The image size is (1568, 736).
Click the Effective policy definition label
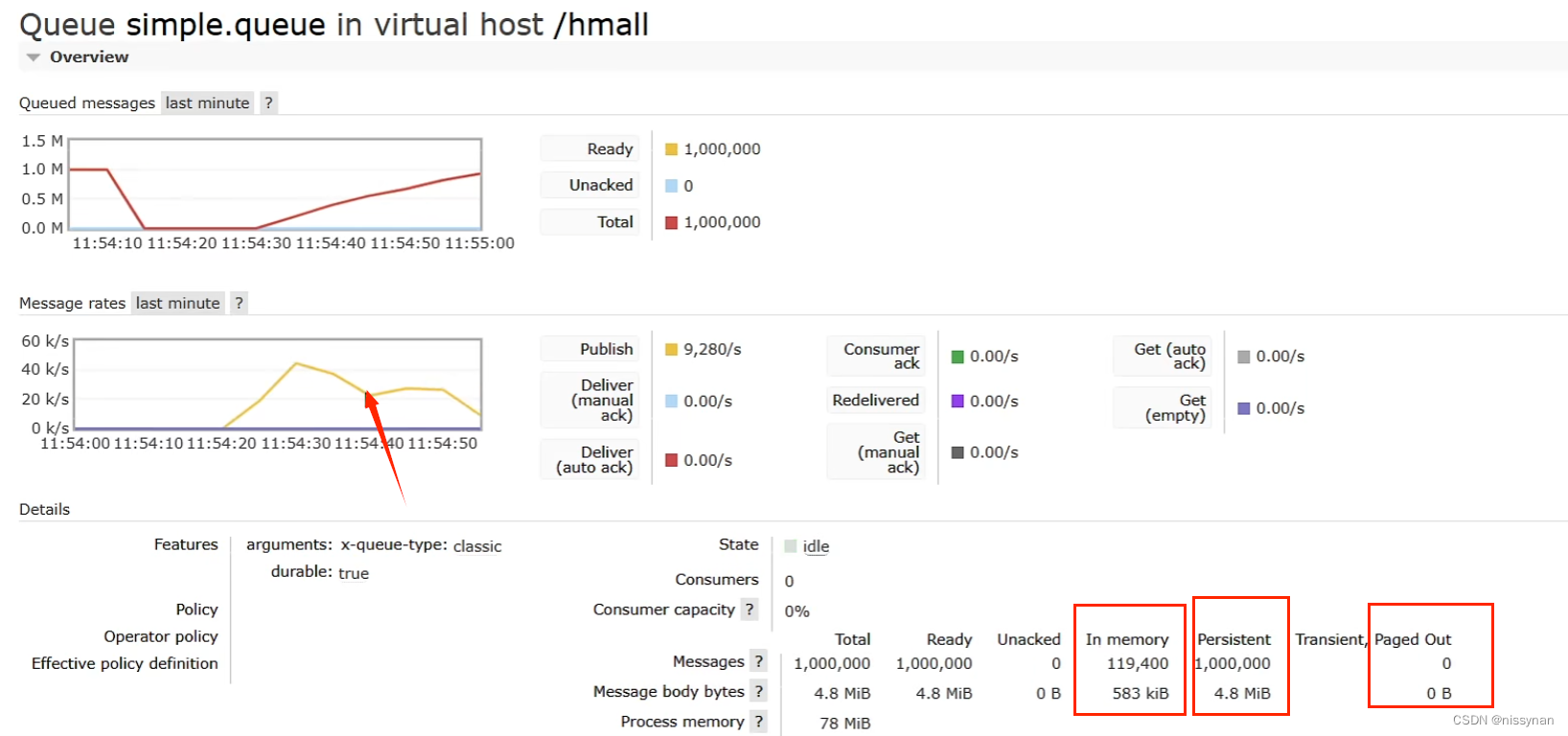point(125,663)
